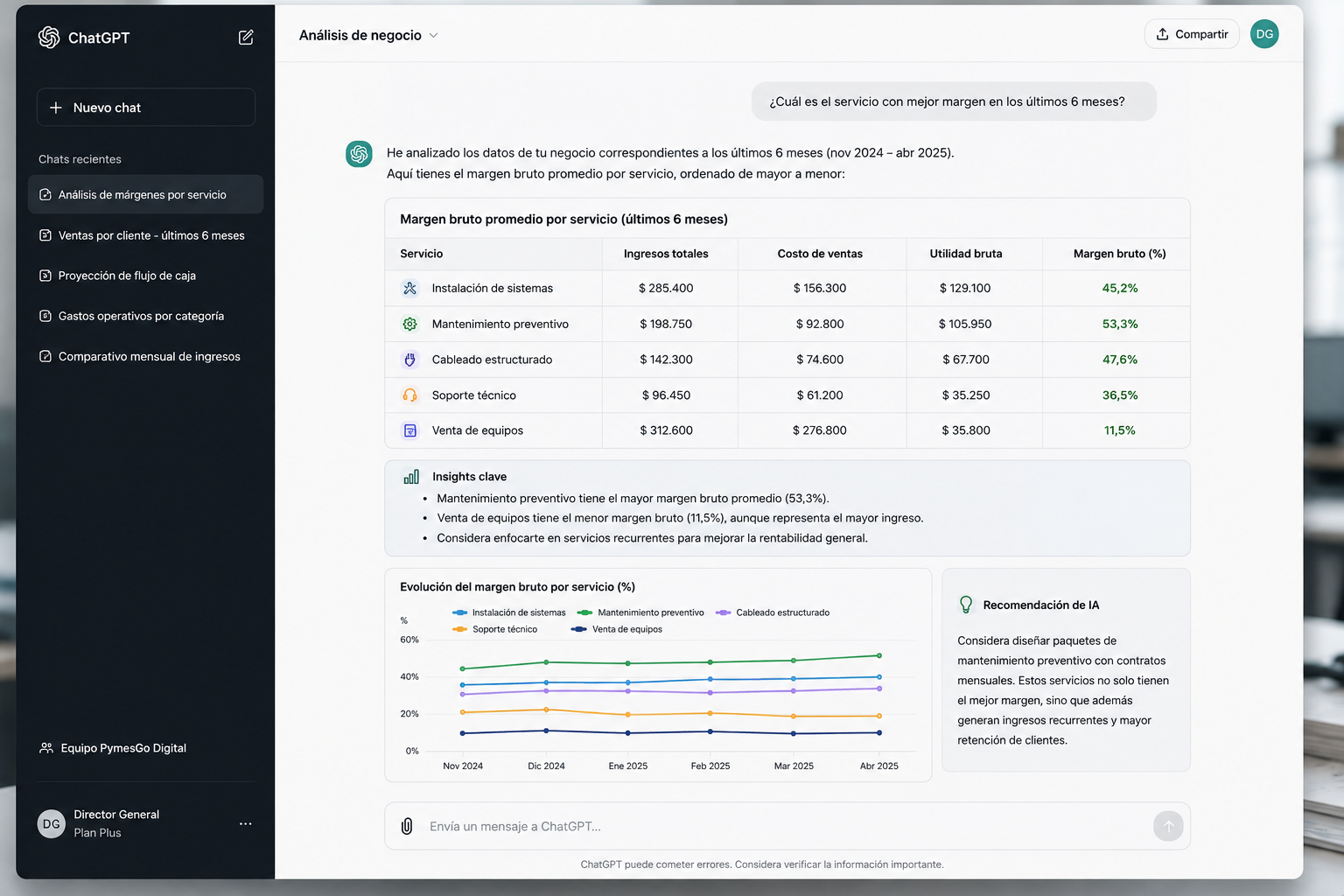Toggle Mantenimiento preventivo legend series
The image size is (1344, 896).
640,612
